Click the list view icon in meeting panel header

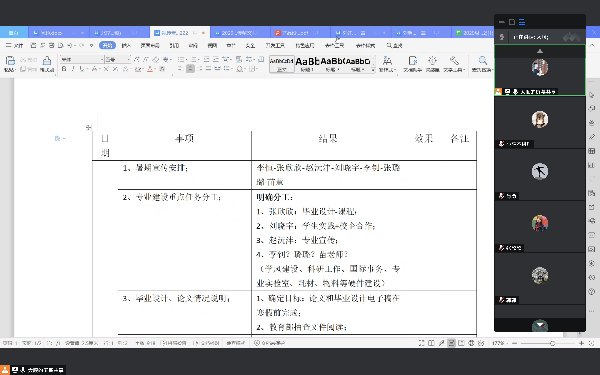tap(522, 22)
